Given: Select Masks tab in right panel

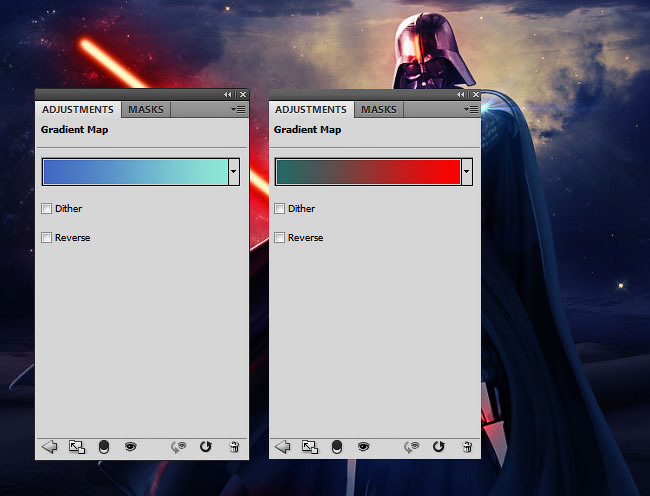Looking at the screenshot, I should tap(379, 110).
